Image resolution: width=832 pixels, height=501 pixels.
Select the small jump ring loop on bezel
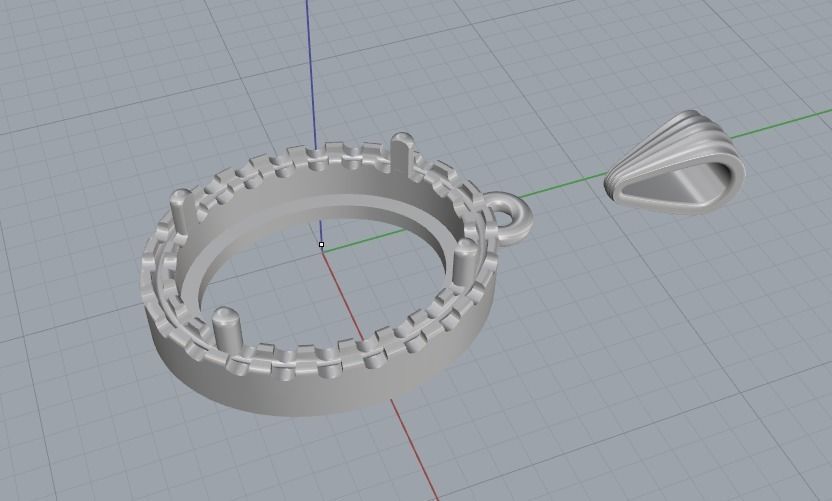coord(508,219)
